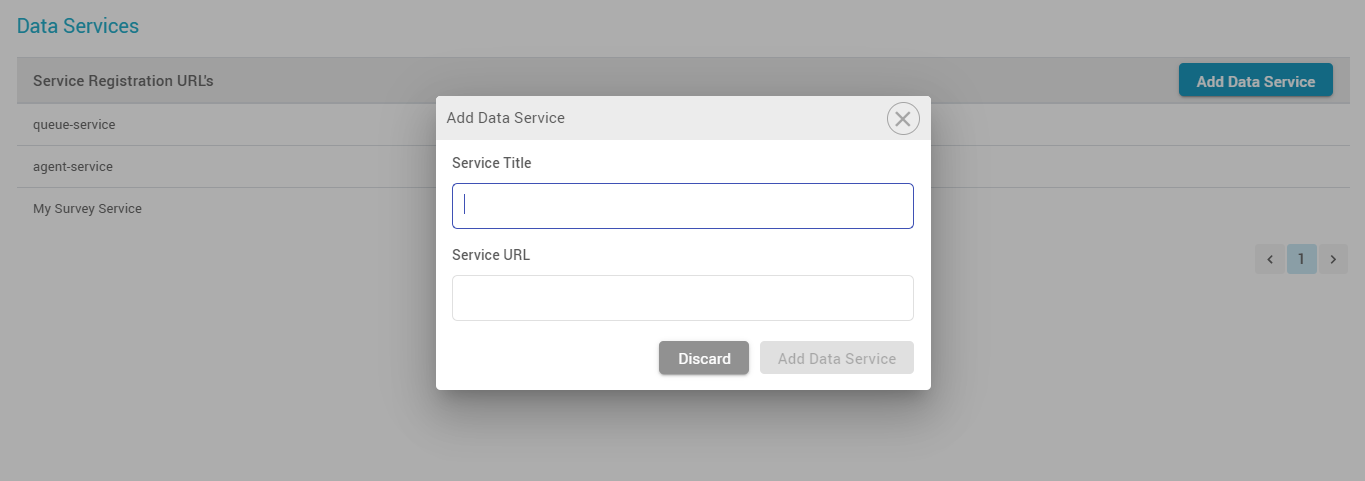
Task: Select page 1 in the pagination
Action: (1301, 259)
